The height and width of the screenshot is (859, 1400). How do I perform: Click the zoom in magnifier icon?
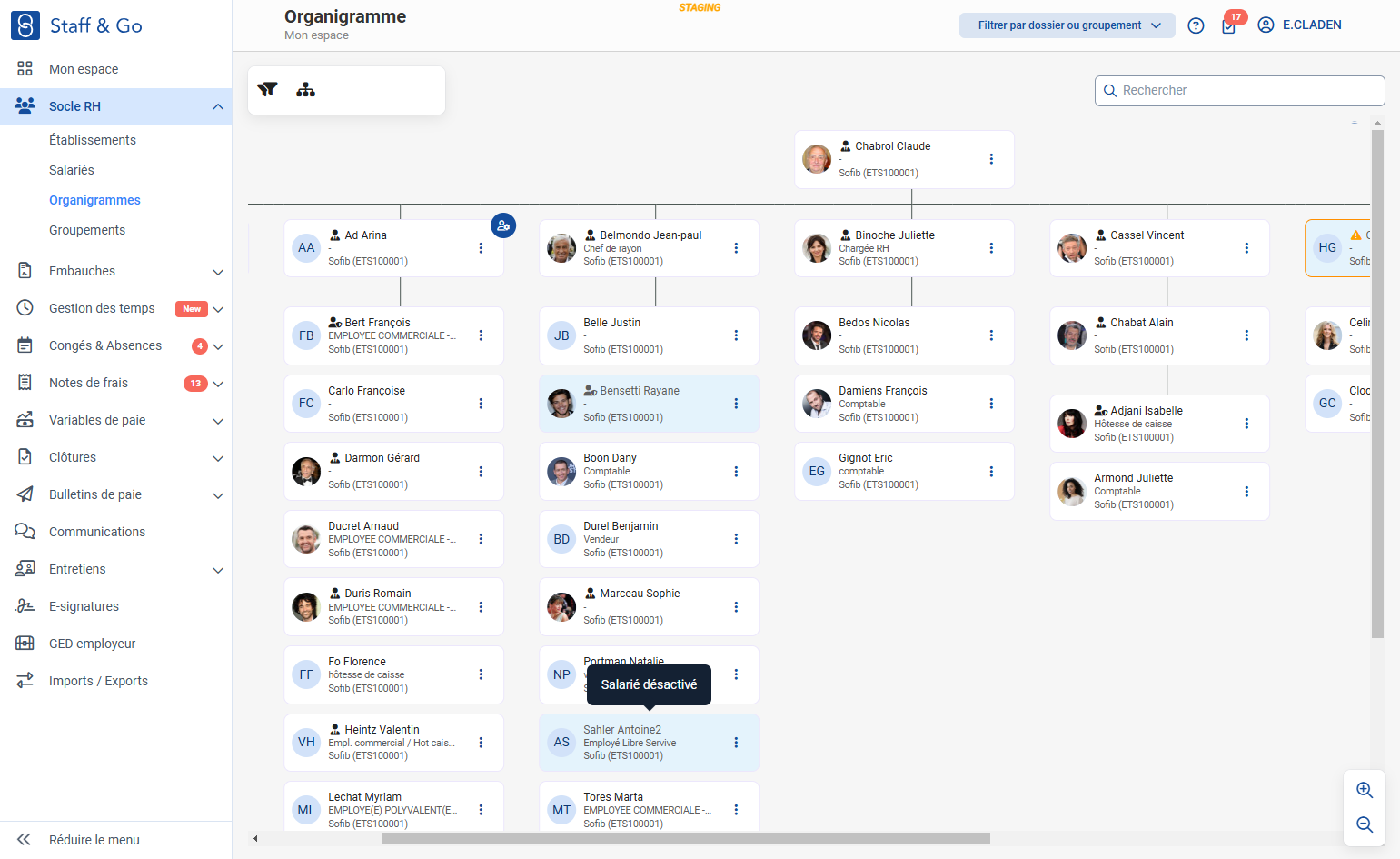(x=1365, y=790)
